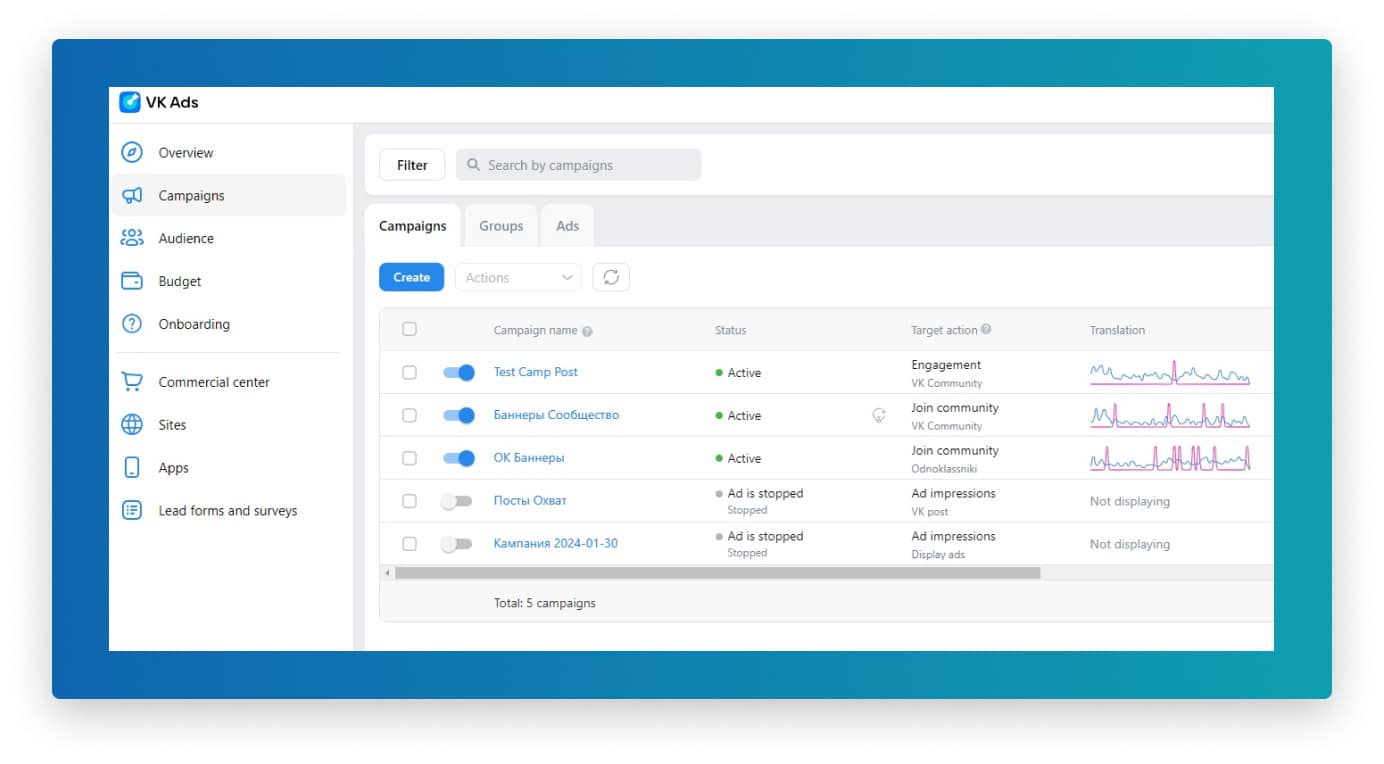Click the VK Ads logo icon

point(130,102)
